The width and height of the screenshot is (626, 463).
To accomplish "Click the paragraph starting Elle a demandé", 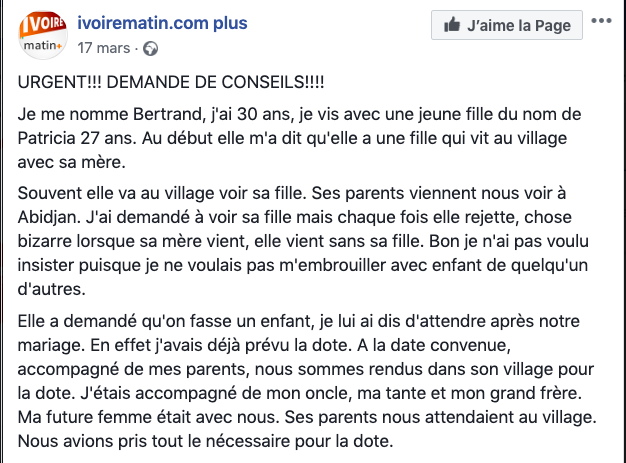I will 307,381.
